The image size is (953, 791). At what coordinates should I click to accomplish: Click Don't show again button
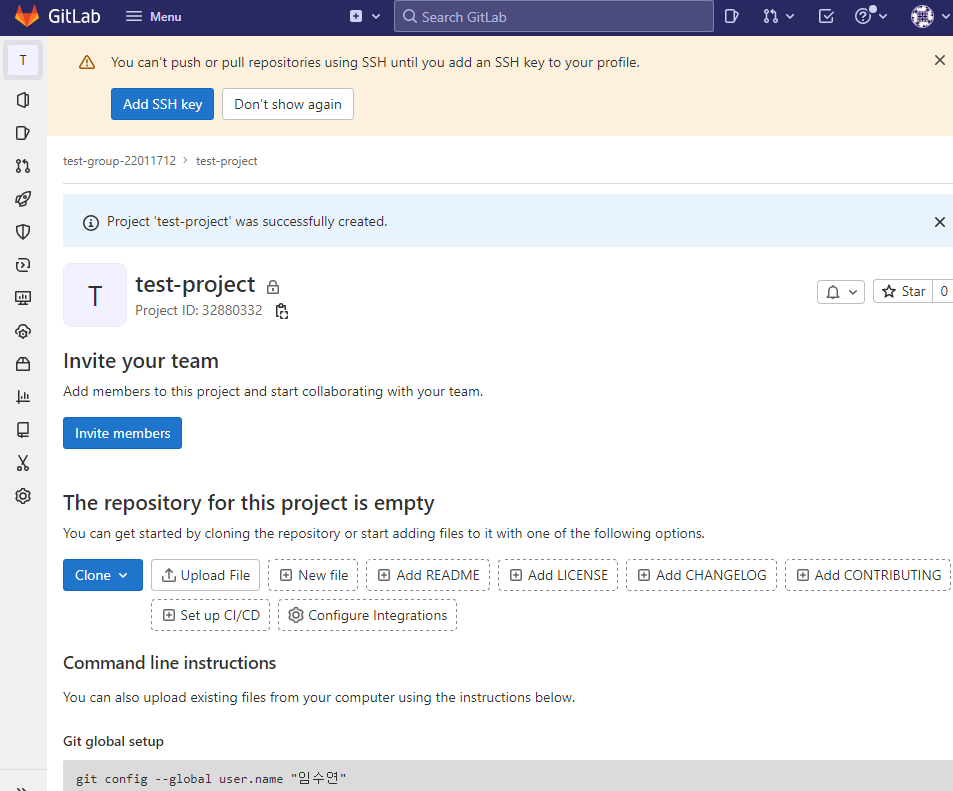(287, 104)
